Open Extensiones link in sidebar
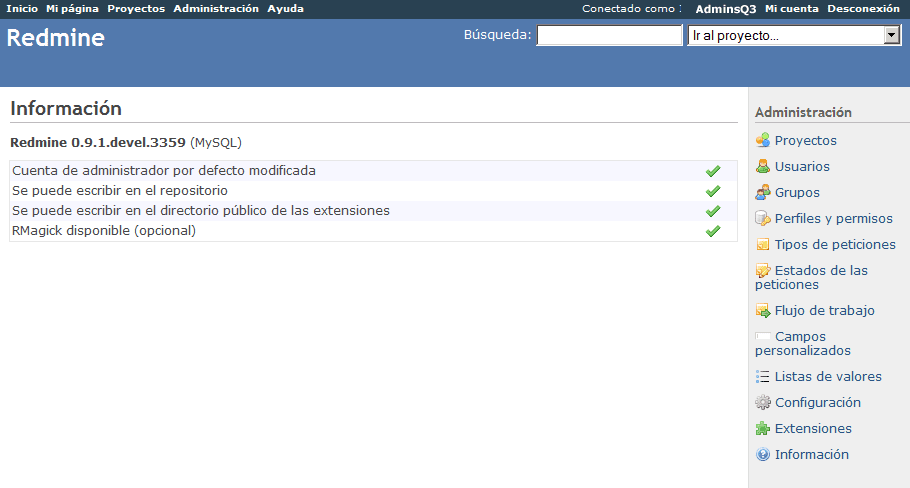The image size is (910, 488). (x=813, y=428)
